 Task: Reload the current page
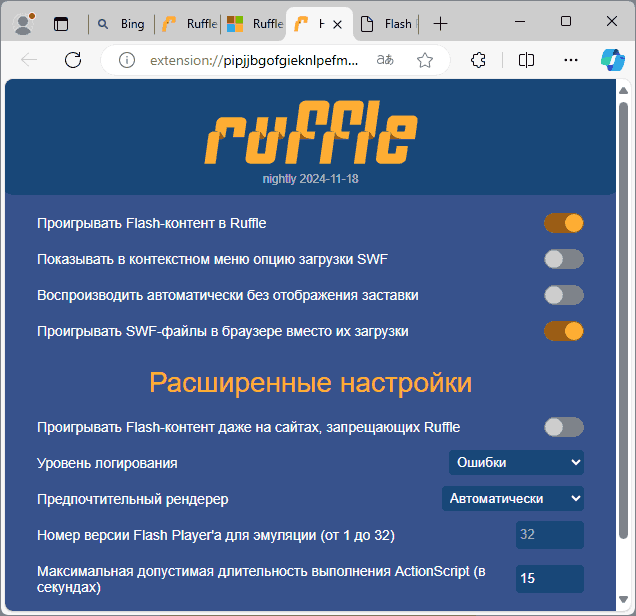click(x=73, y=60)
